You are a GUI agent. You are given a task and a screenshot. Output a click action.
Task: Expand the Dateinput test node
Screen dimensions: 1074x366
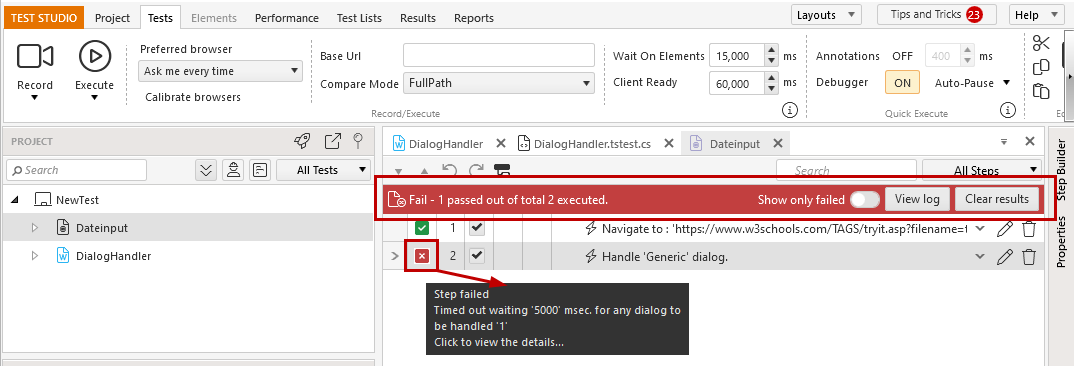tap(35, 228)
